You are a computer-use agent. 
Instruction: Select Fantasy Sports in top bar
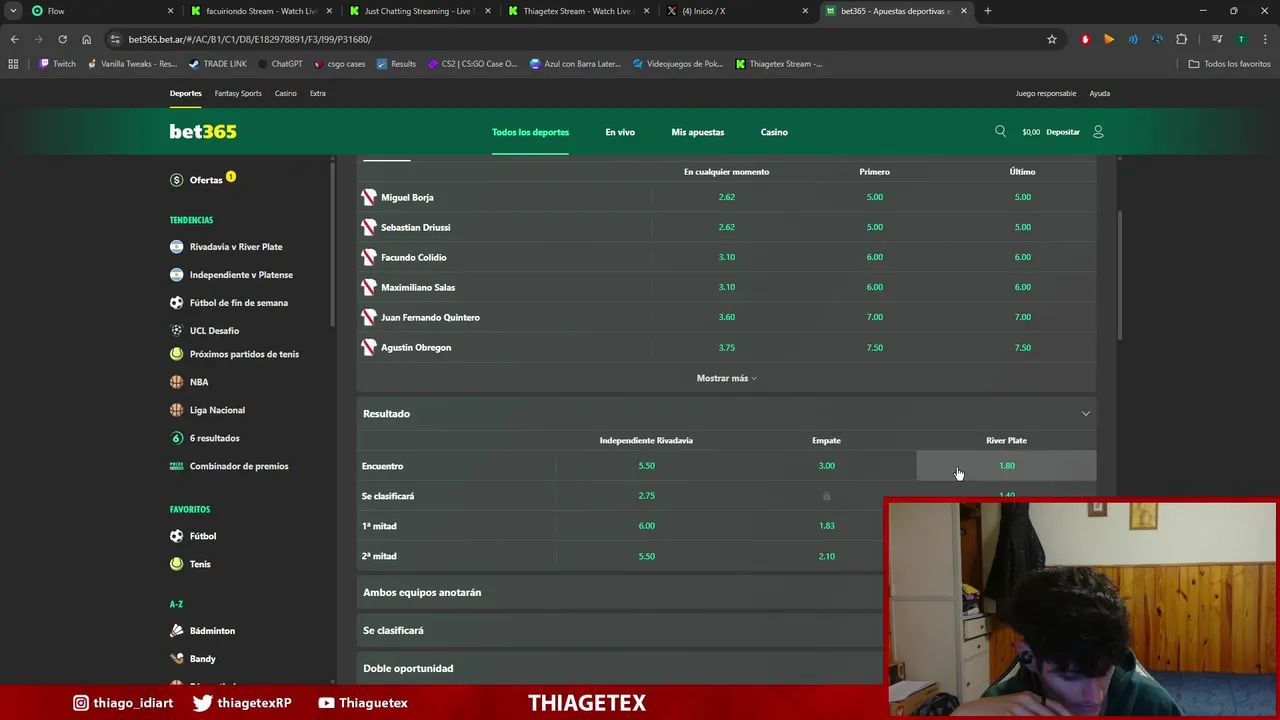(238, 93)
